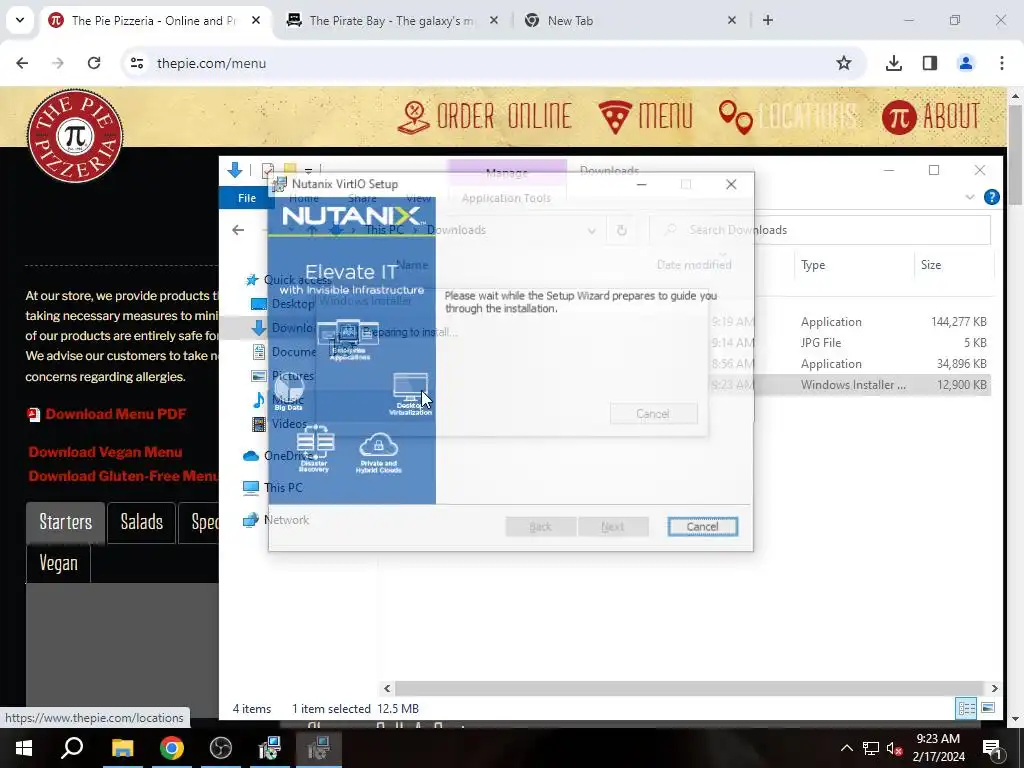This screenshot has width=1024, height=768.
Task: Open File Explorer help question icon
Action: coord(991,197)
